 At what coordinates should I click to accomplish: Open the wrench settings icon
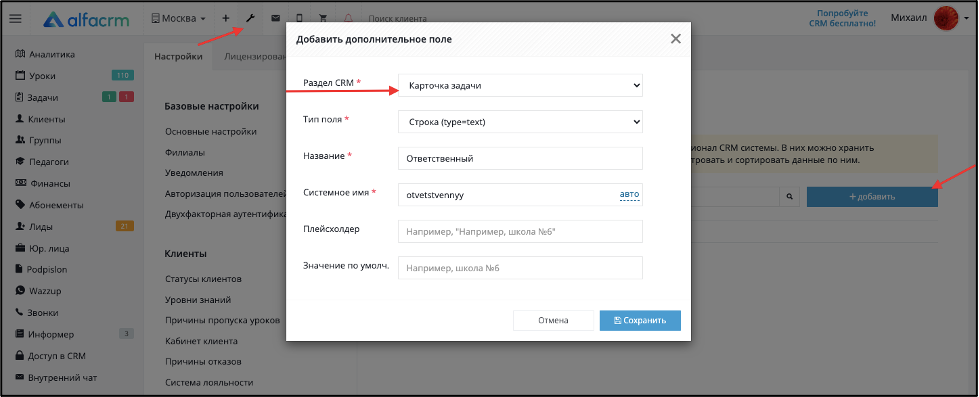[x=250, y=19]
